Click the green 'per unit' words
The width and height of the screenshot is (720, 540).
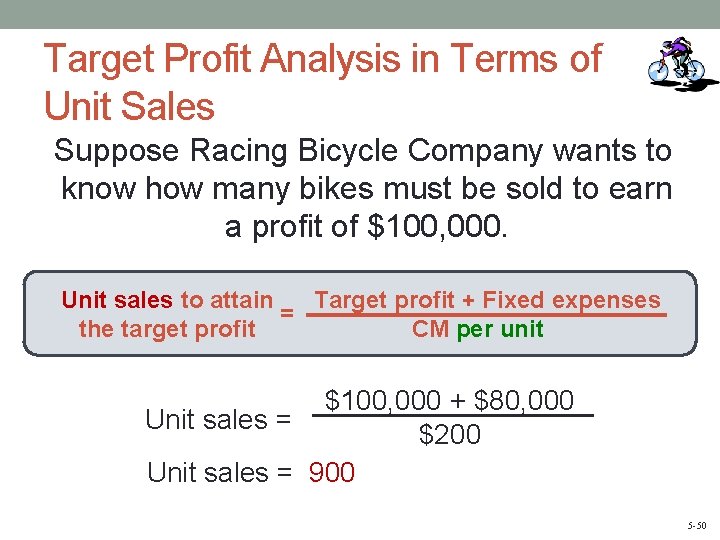click(x=500, y=329)
